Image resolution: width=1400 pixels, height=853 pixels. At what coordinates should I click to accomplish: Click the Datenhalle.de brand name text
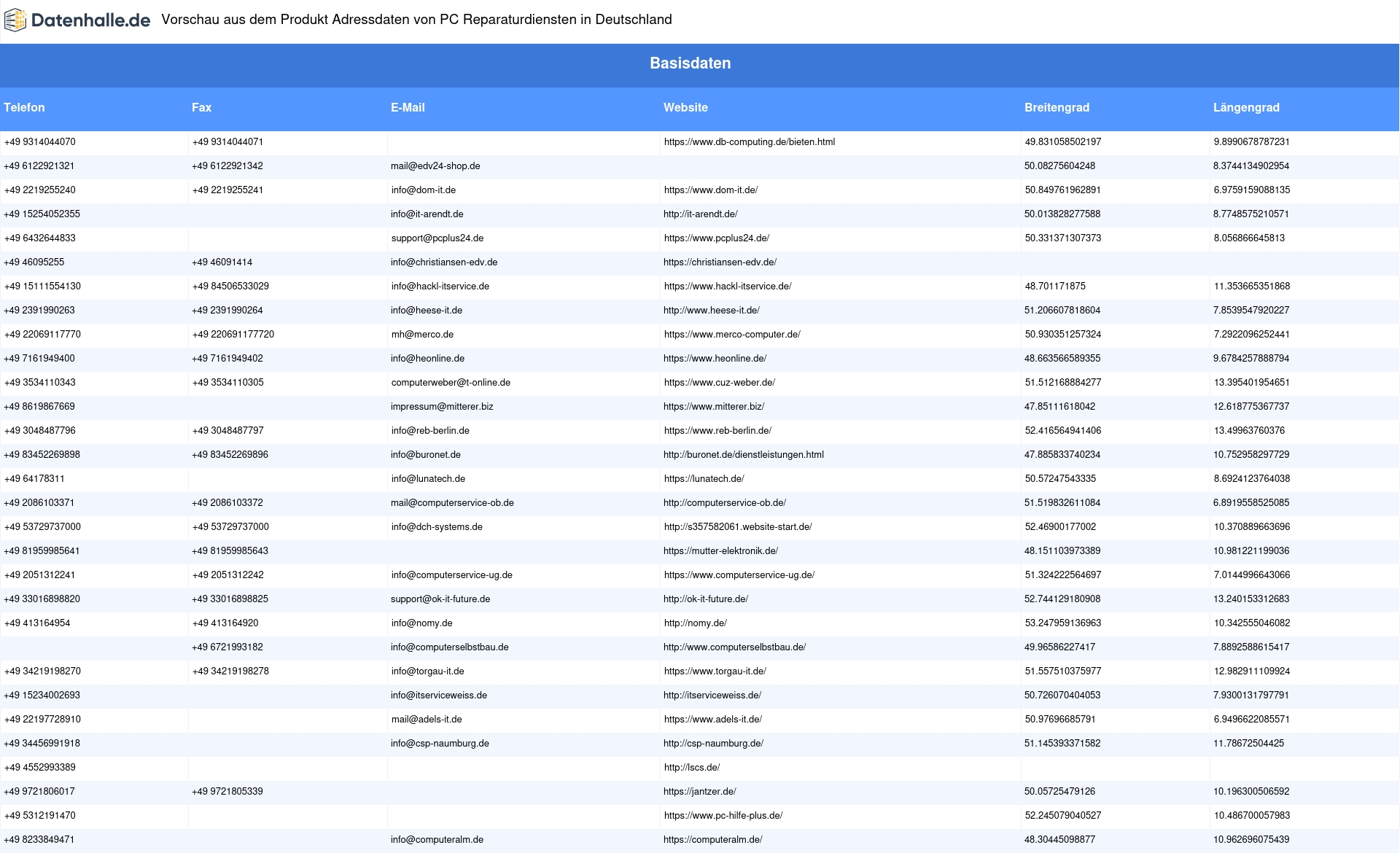point(91,20)
